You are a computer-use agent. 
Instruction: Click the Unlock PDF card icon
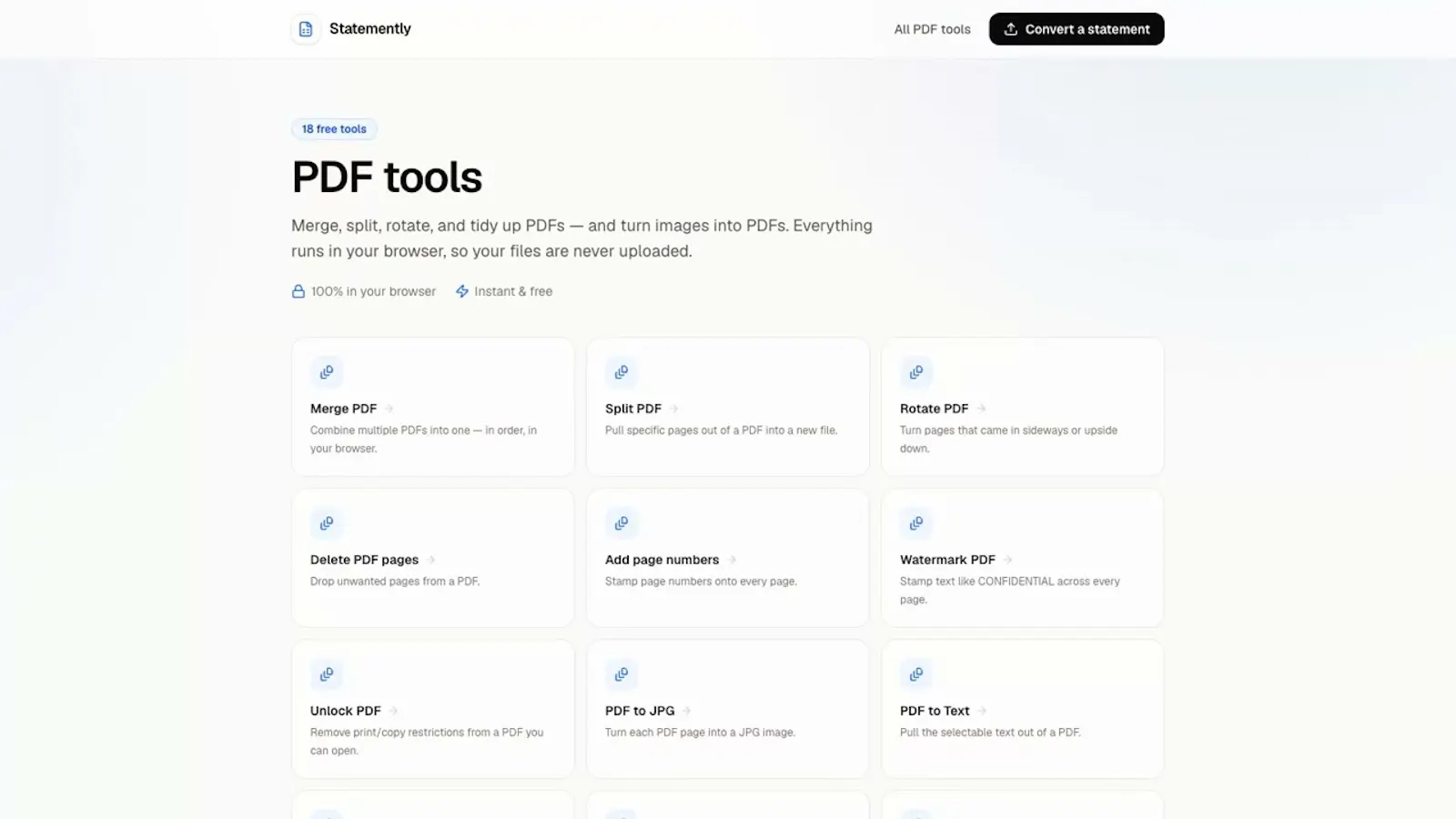(x=327, y=674)
